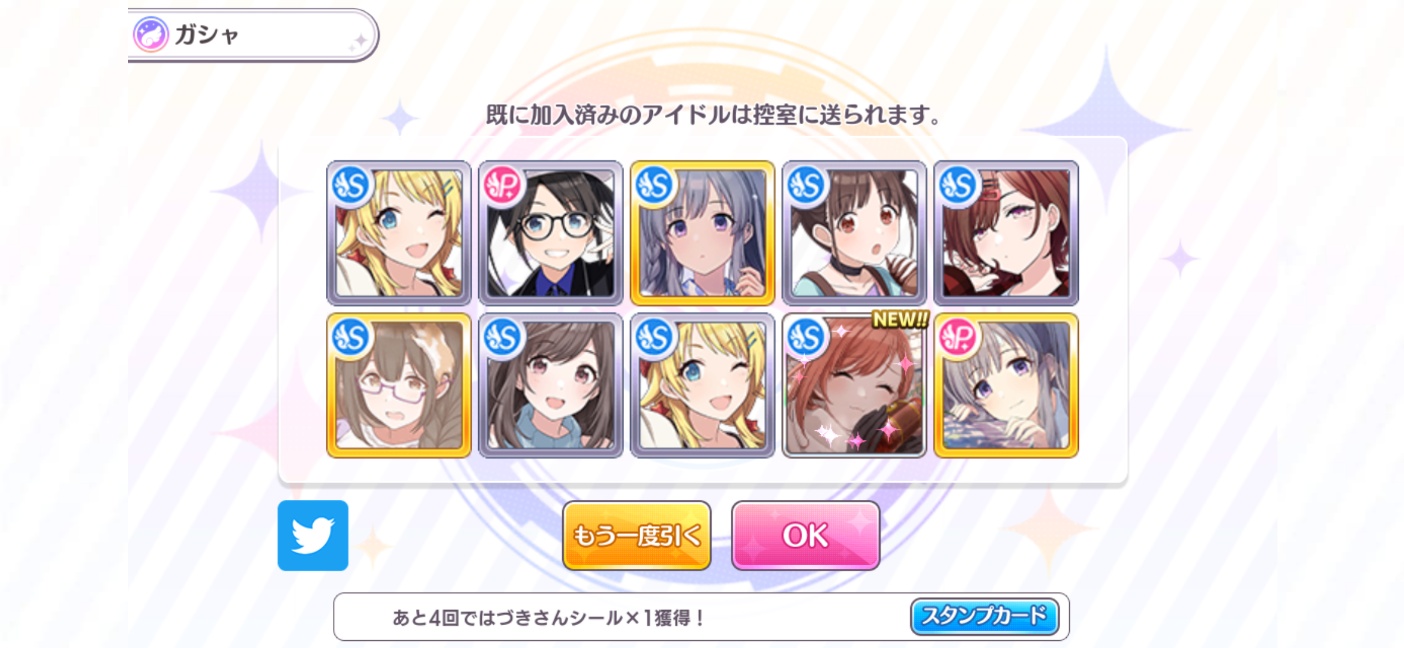
Task: Select the gold-framed purple-glasses idol card
Action: point(399,385)
